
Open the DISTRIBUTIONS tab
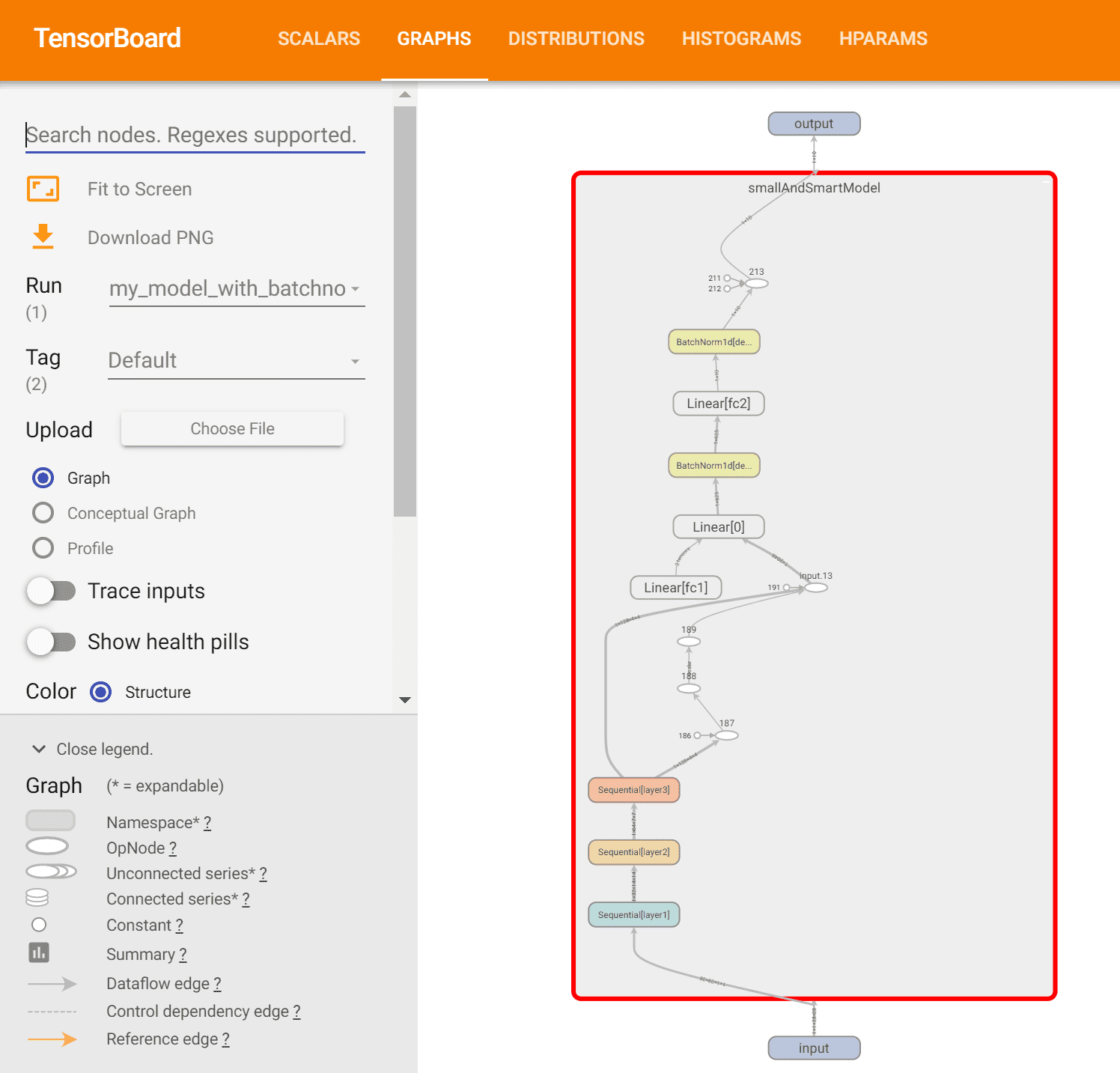coord(576,39)
